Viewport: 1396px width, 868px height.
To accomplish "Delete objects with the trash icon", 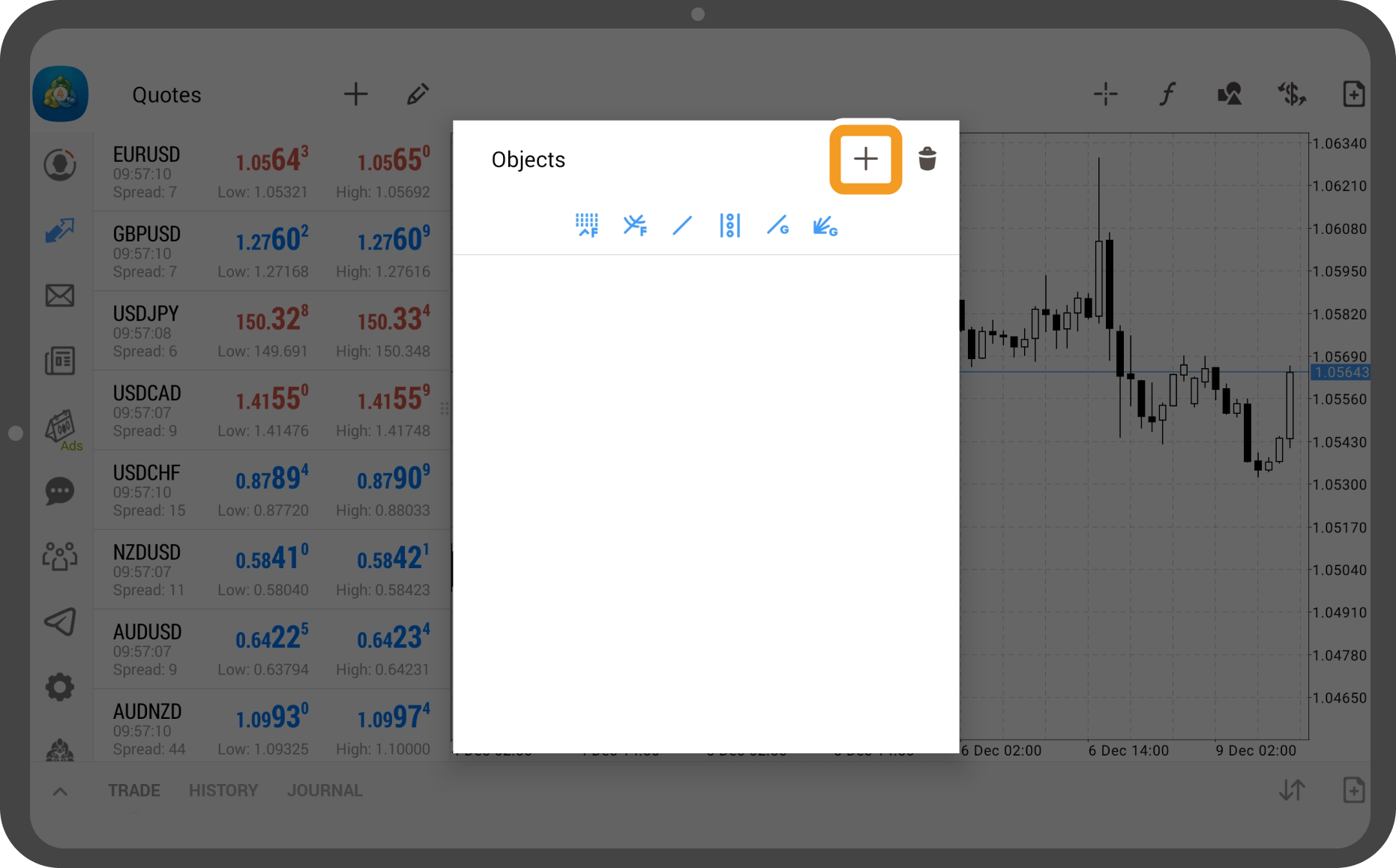I will (x=927, y=159).
